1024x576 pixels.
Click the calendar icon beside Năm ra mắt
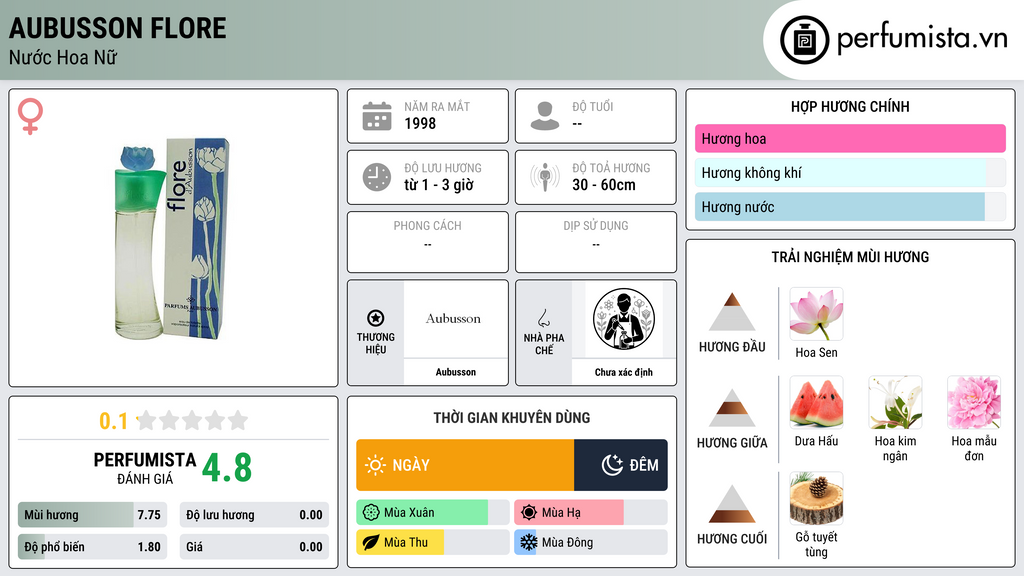click(377, 116)
